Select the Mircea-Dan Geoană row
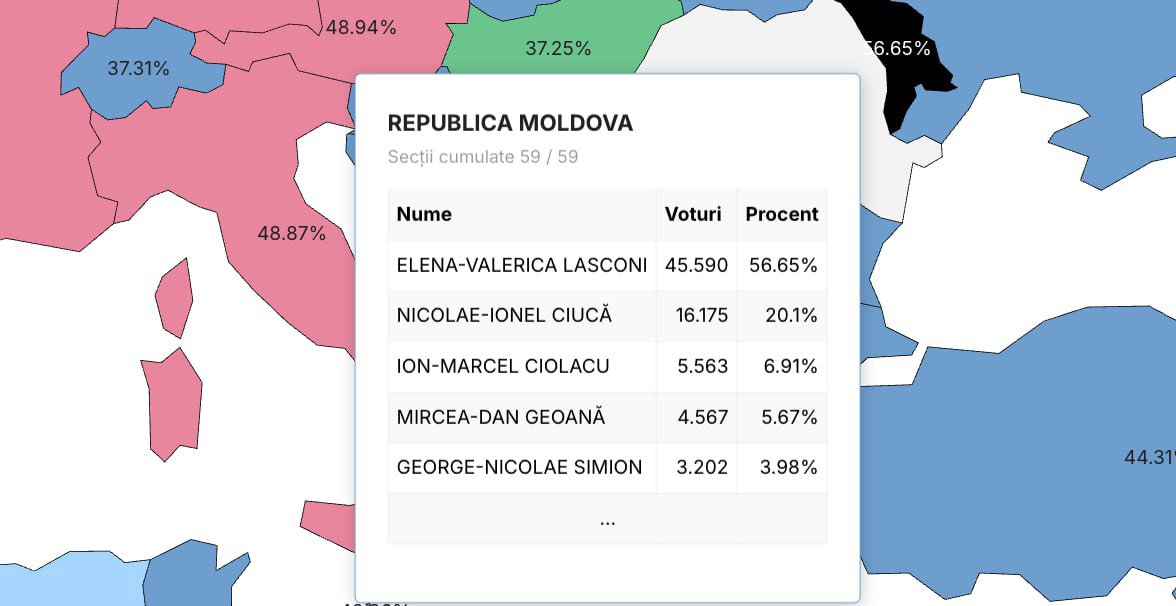Viewport: 1176px width, 606px height. click(x=608, y=417)
